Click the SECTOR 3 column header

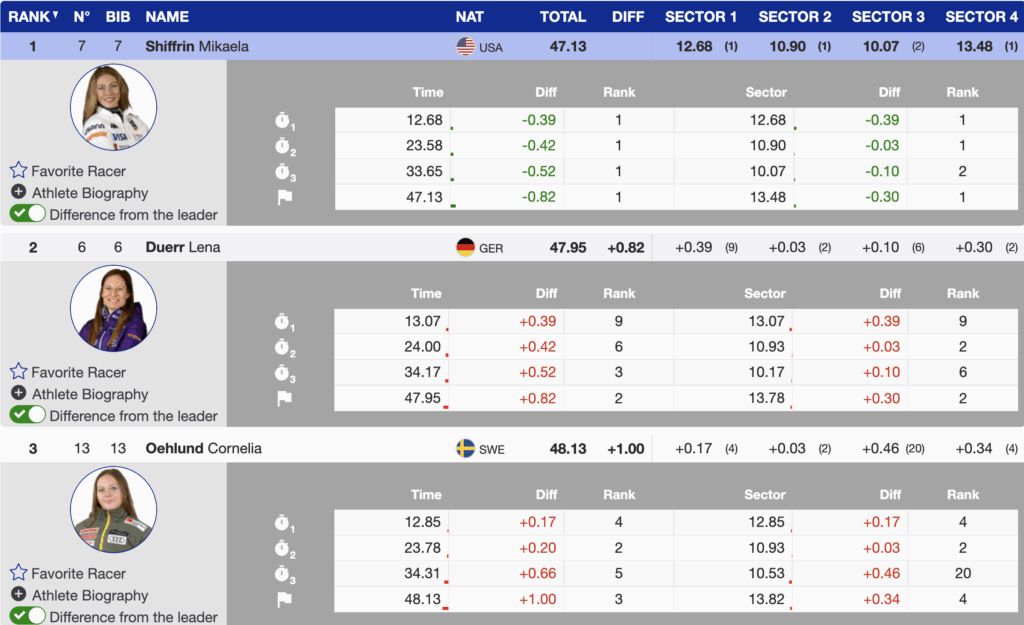(x=888, y=16)
